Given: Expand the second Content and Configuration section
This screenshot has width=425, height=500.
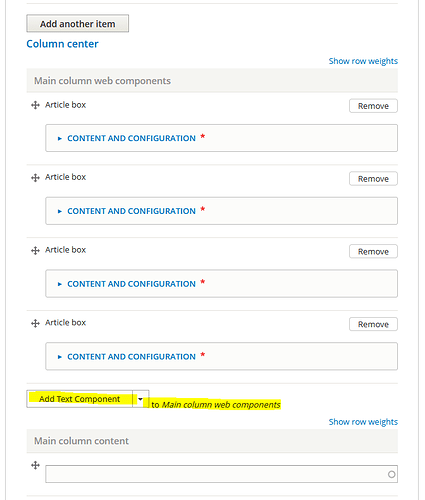Looking at the screenshot, I should click(131, 211).
